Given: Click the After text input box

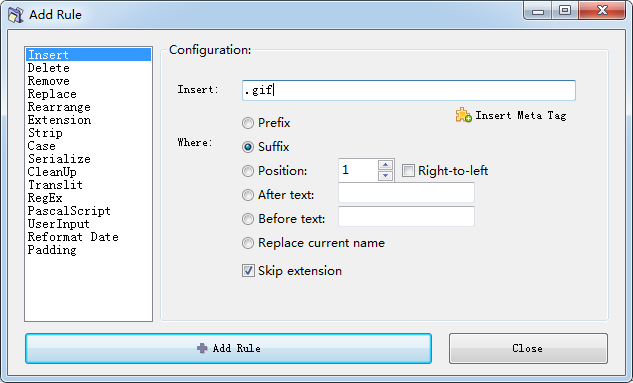Looking at the screenshot, I should [406, 193].
